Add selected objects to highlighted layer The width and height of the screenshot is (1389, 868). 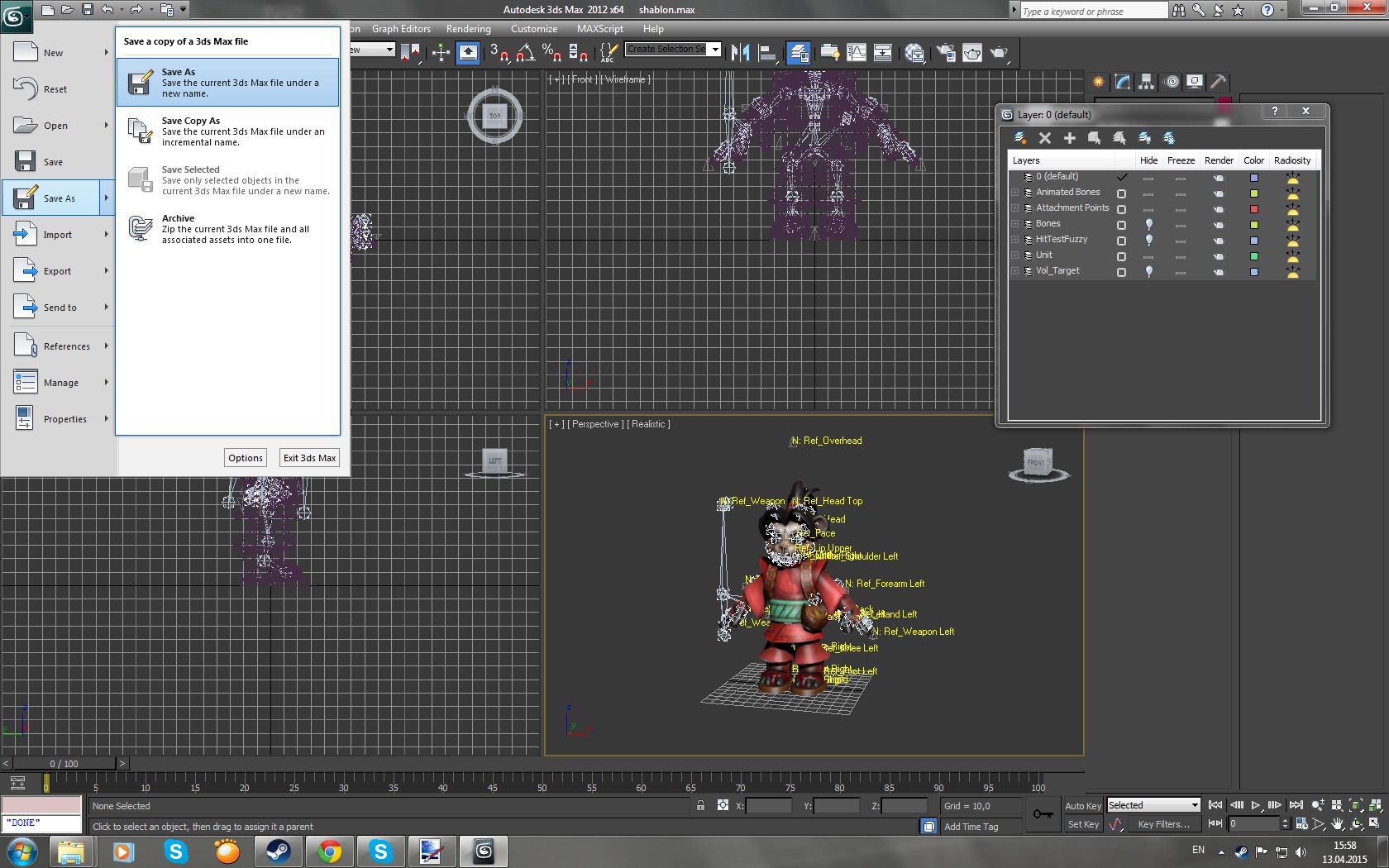pyautogui.click(x=1070, y=138)
